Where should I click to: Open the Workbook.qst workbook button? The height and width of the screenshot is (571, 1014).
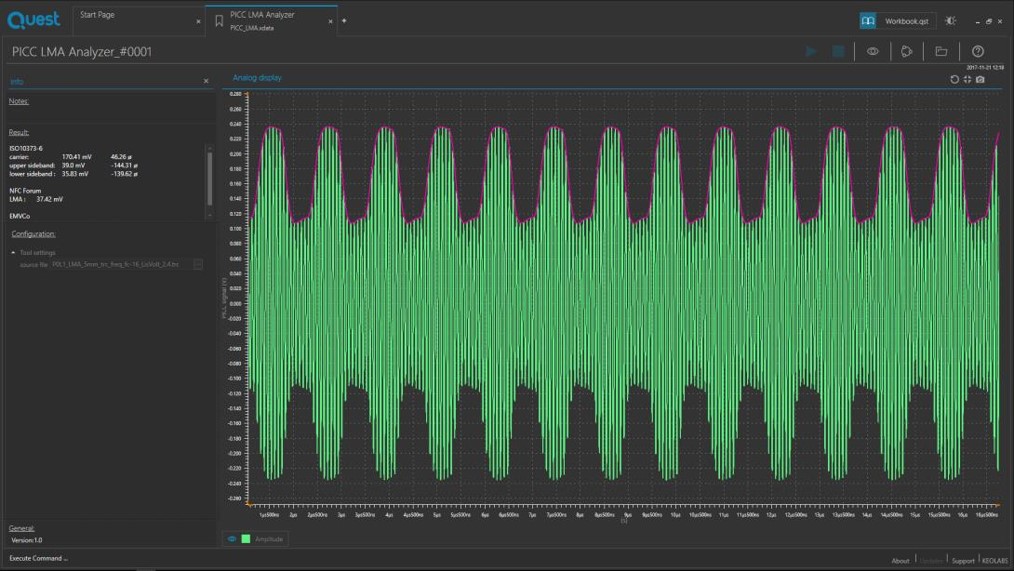tap(896, 21)
